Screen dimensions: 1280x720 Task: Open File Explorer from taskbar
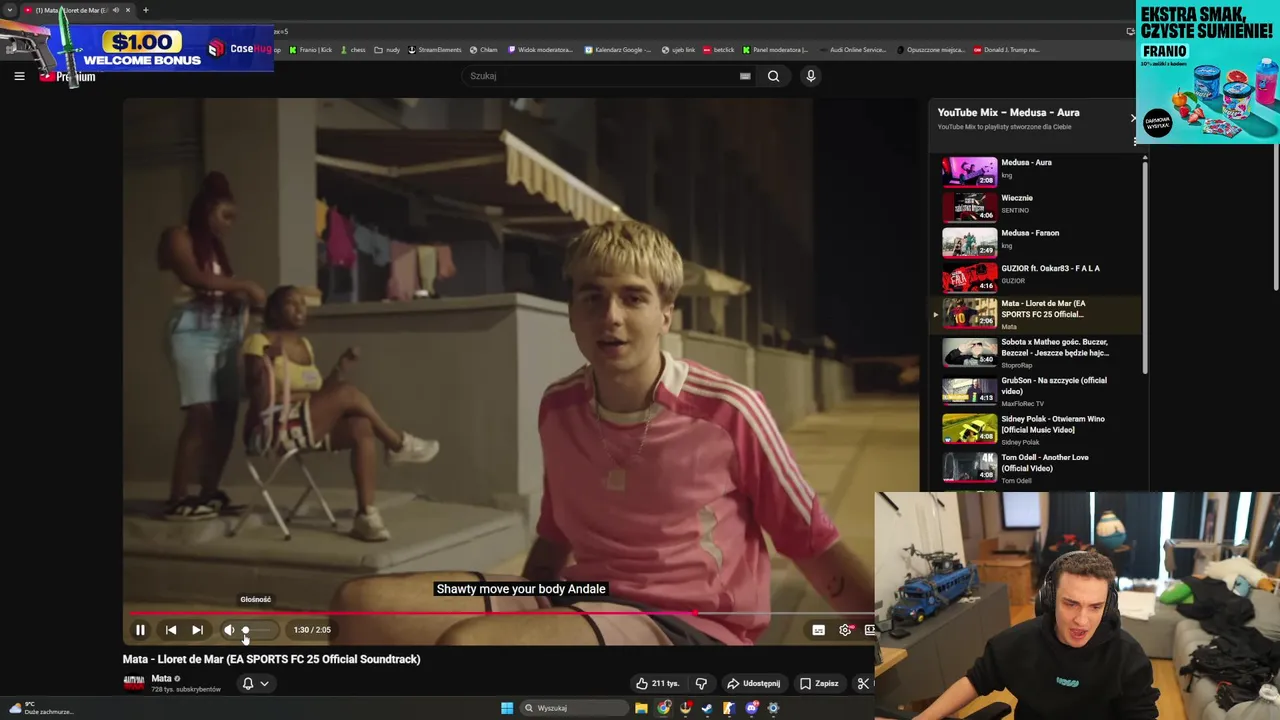coord(641,708)
